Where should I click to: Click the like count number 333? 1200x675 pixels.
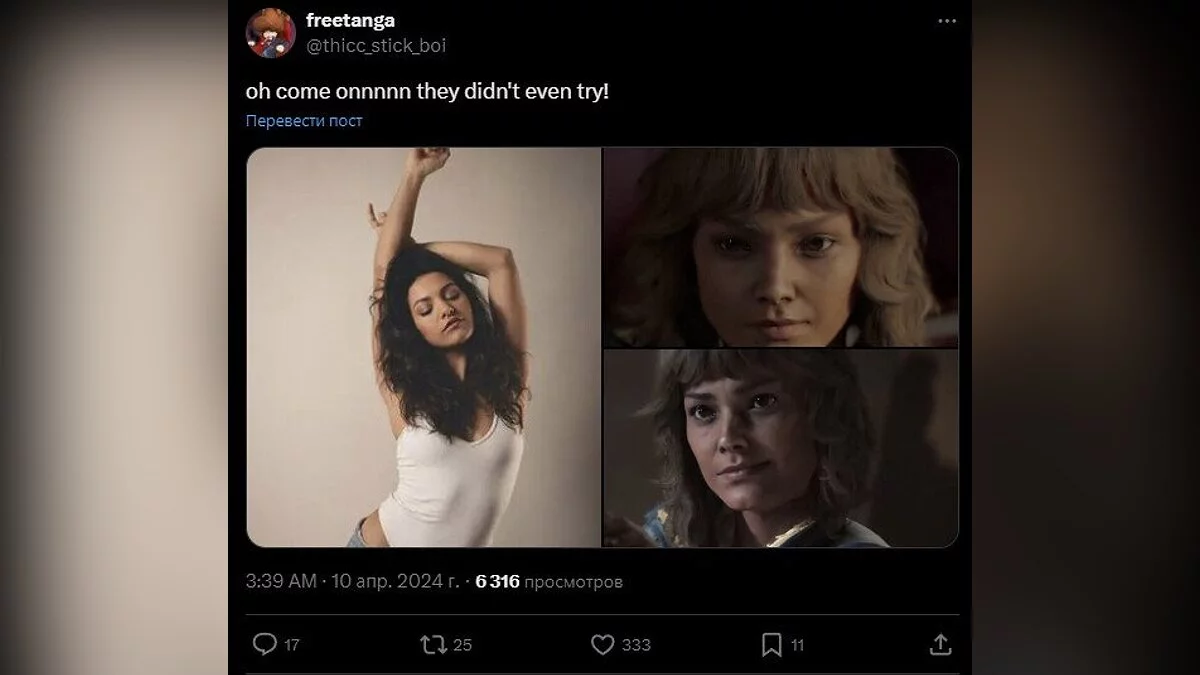(x=636, y=646)
